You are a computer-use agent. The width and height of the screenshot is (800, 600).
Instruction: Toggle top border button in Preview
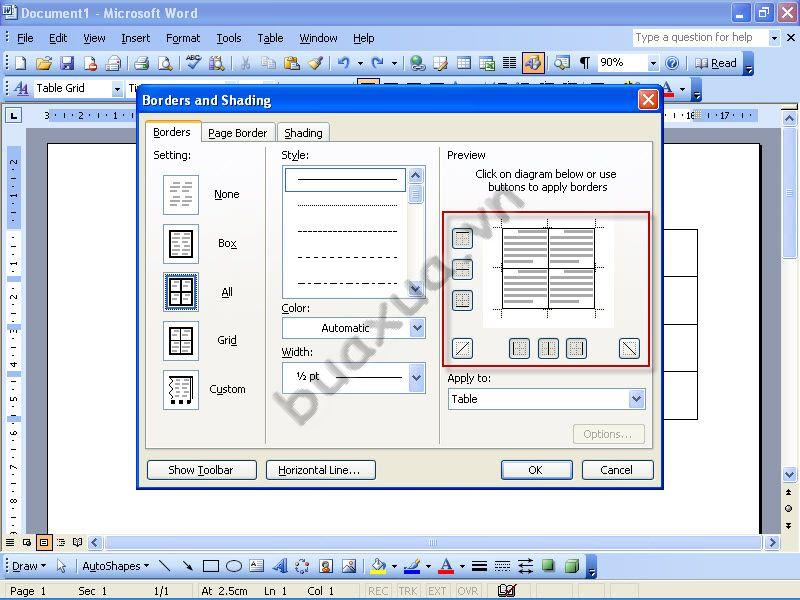pyautogui.click(x=462, y=238)
